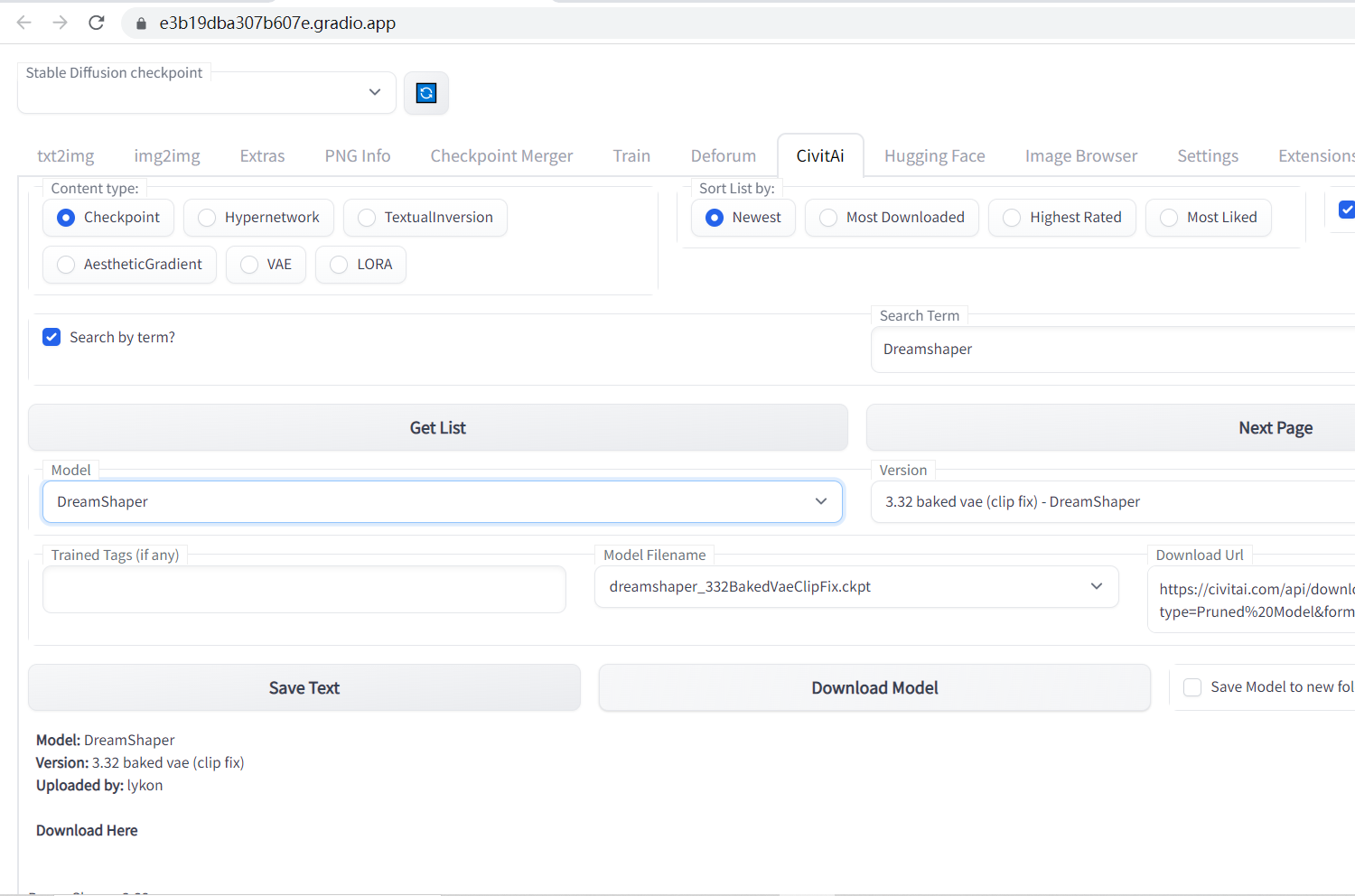Select the Checkpoint content type
Image resolution: width=1355 pixels, height=896 pixels.
coord(108,218)
